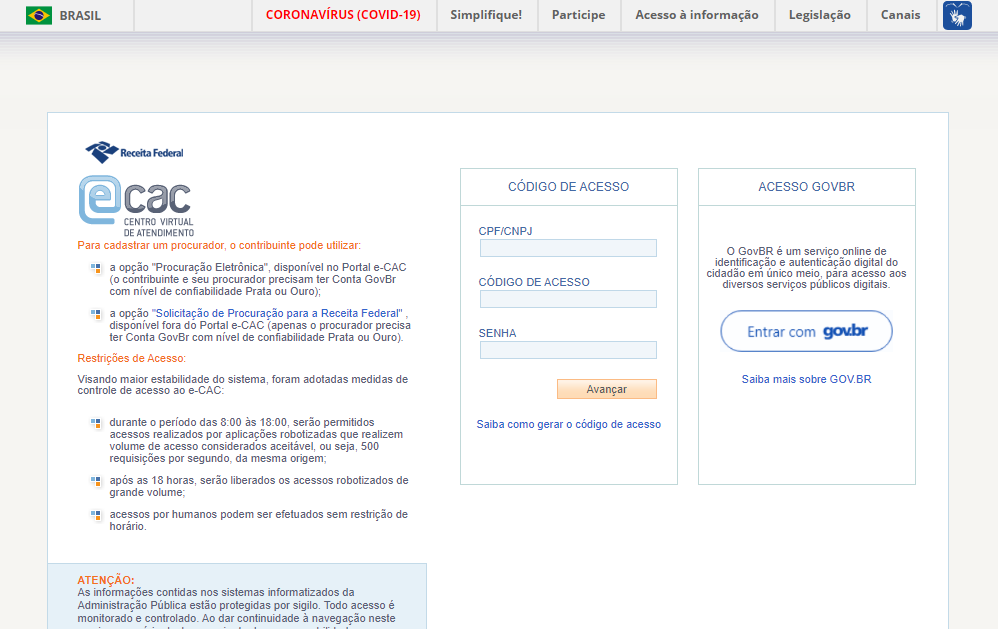
Task: Open Saiba como gerar o código de acesso
Action: [569, 424]
